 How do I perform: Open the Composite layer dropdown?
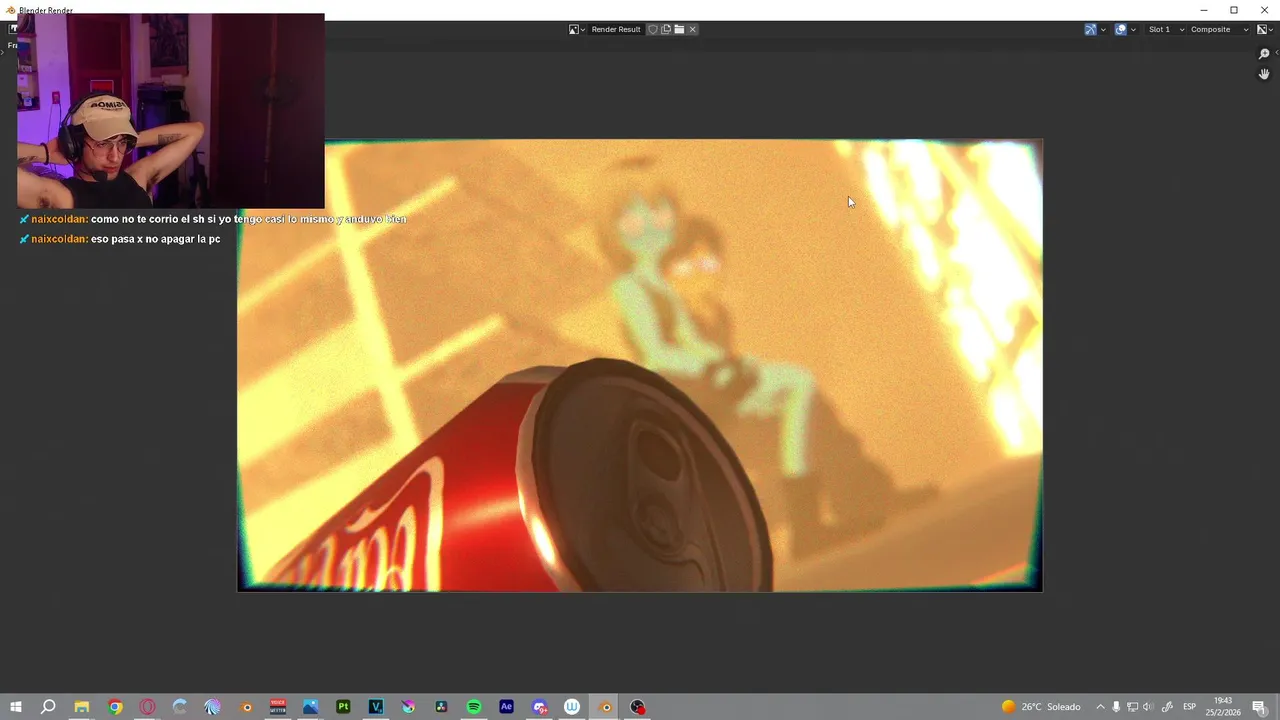pyautogui.click(x=1219, y=29)
